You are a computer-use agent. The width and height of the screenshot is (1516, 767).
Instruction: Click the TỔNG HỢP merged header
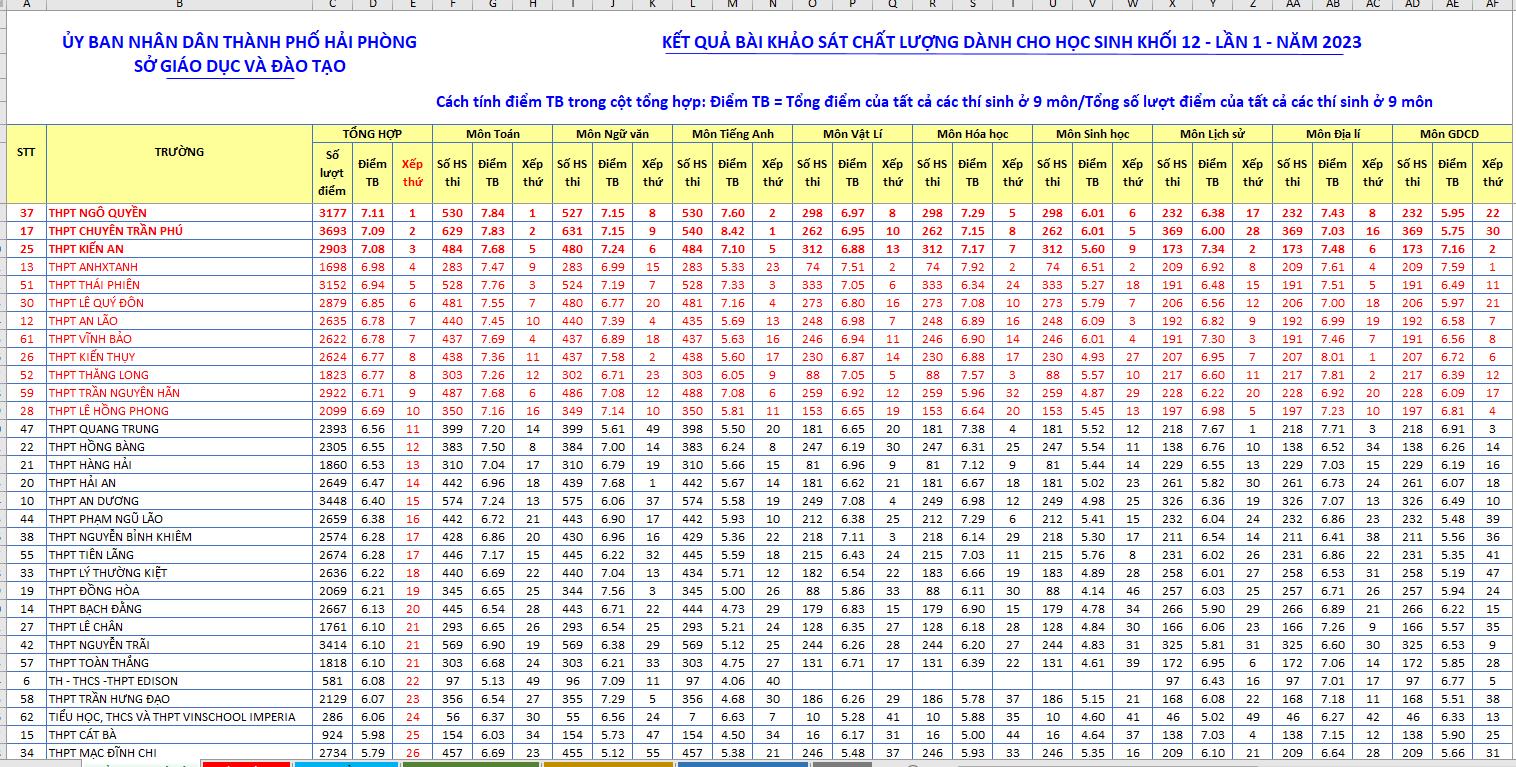tap(372, 133)
